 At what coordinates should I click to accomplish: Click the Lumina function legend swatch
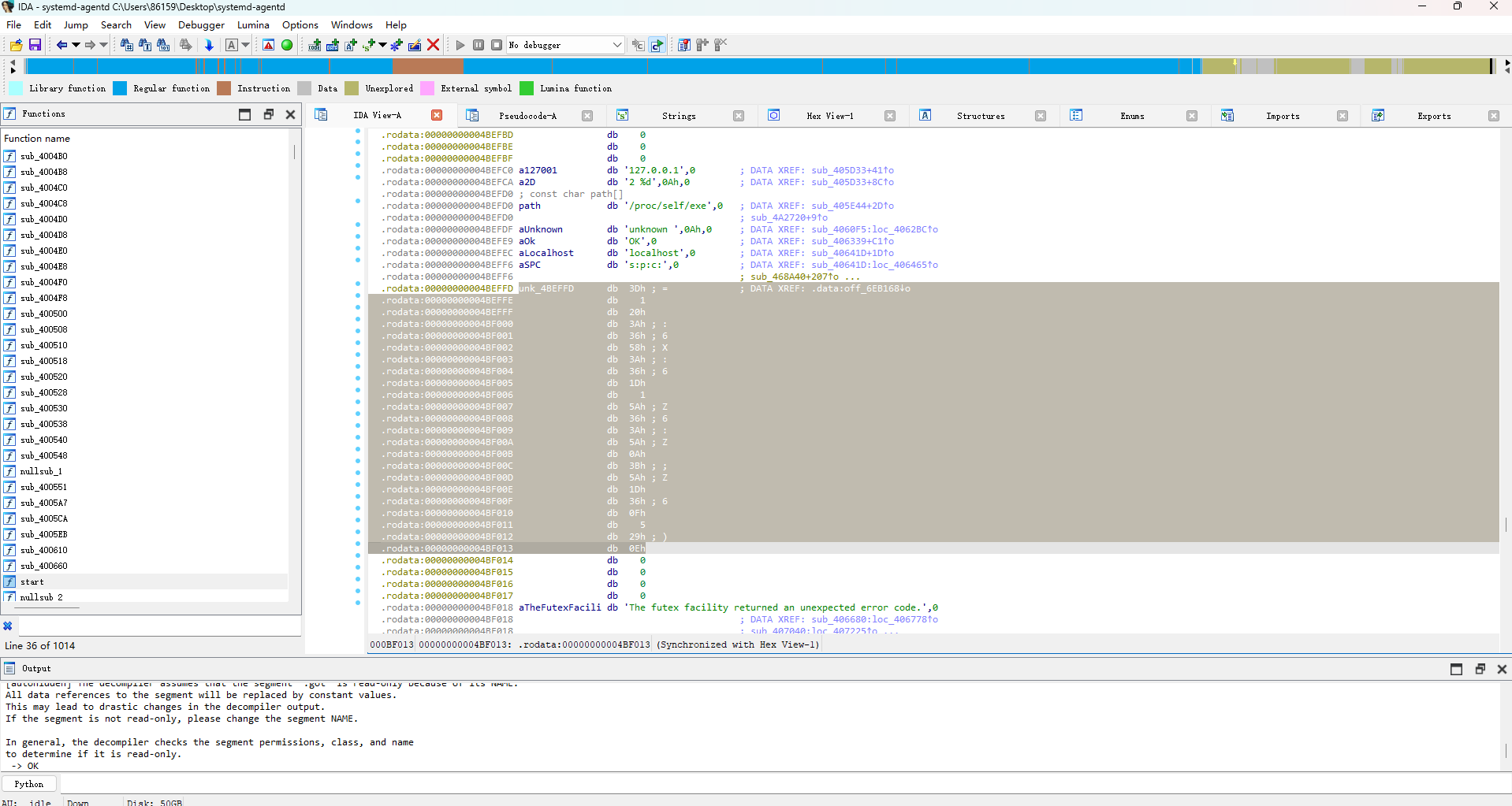[x=527, y=88]
